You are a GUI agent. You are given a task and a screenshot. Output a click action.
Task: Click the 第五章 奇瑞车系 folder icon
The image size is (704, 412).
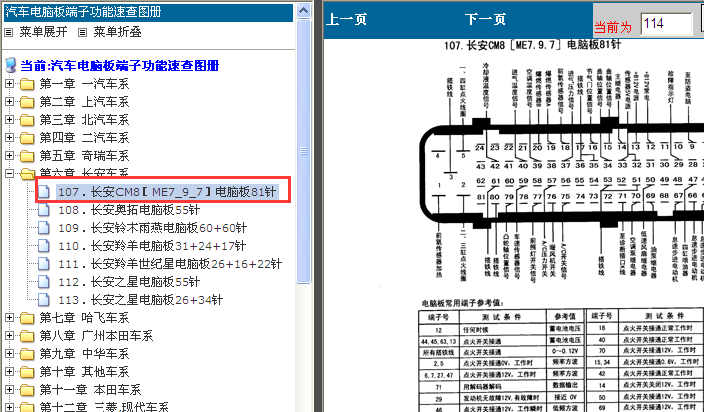click(x=27, y=156)
